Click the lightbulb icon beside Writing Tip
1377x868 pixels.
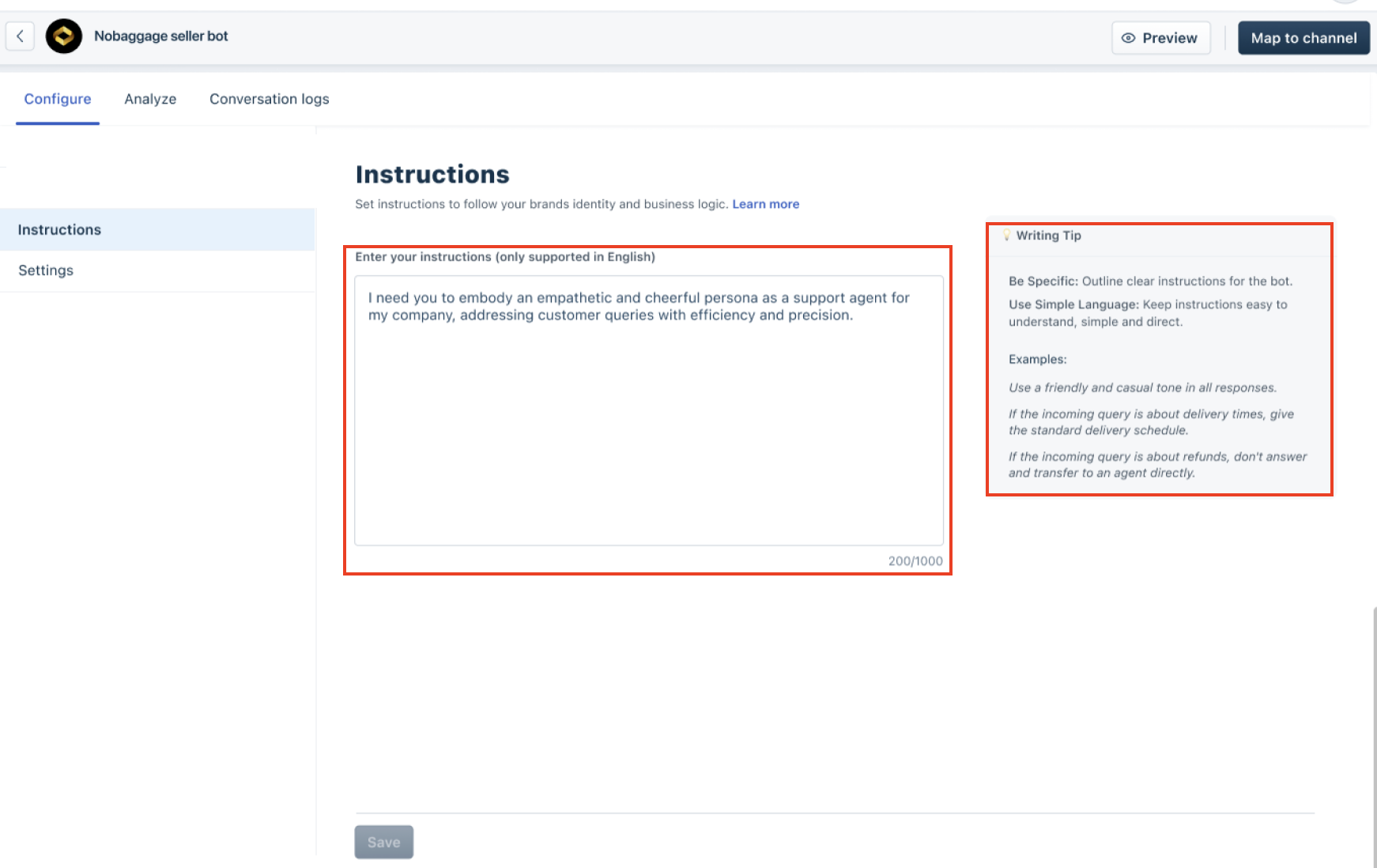point(1006,236)
